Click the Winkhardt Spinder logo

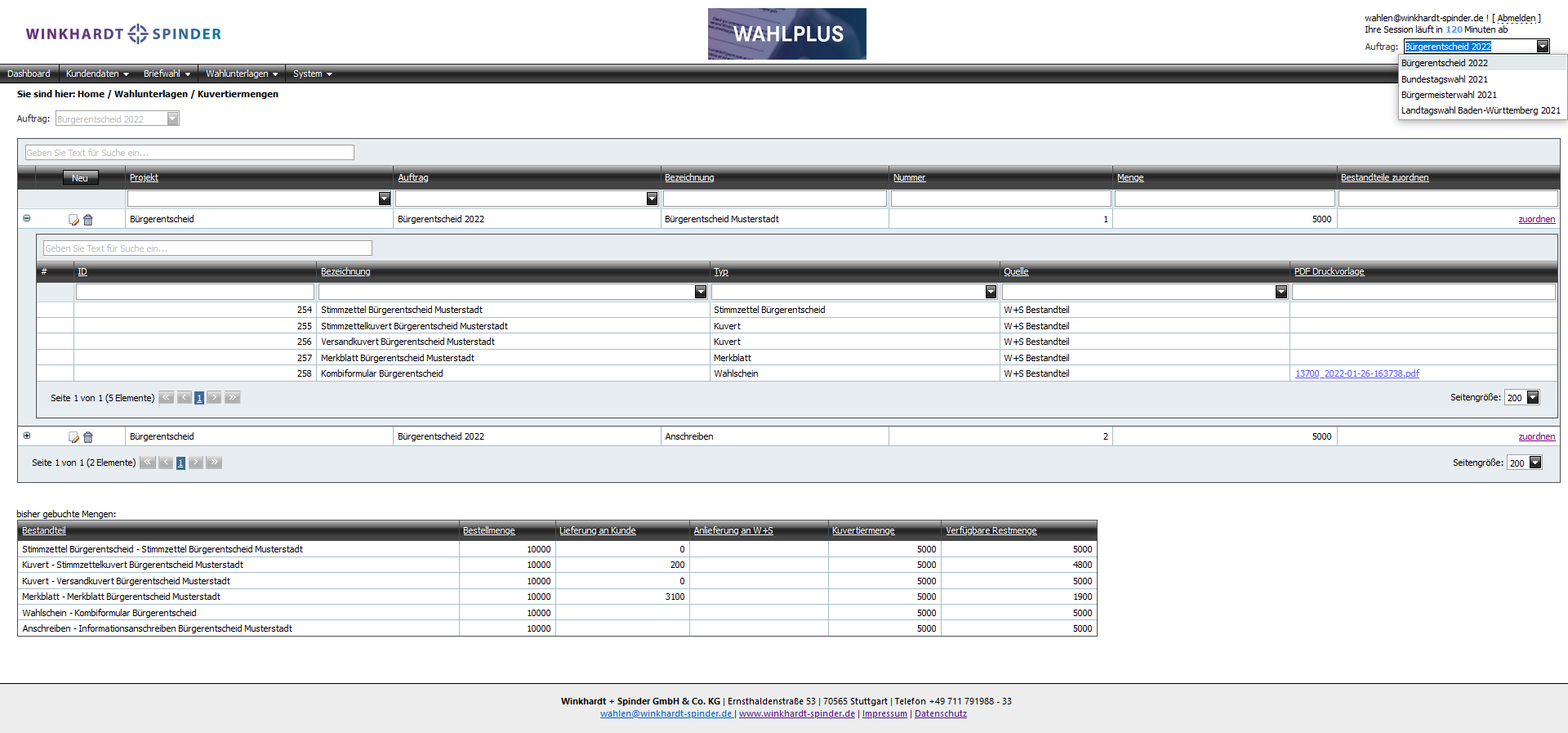point(123,34)
